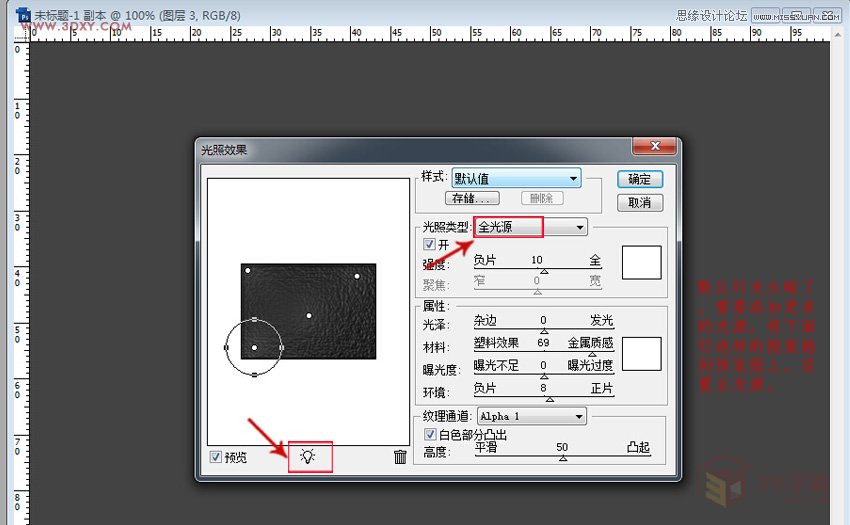This screenshot has width=850, height=525.
Task: Click the 曝光过度 label
Action: (x=590, y=365)
